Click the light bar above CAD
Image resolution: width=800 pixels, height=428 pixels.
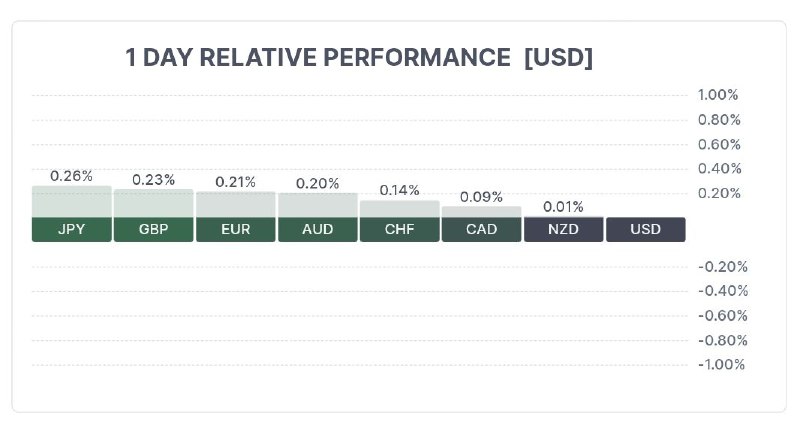click(x=482, y=212)
